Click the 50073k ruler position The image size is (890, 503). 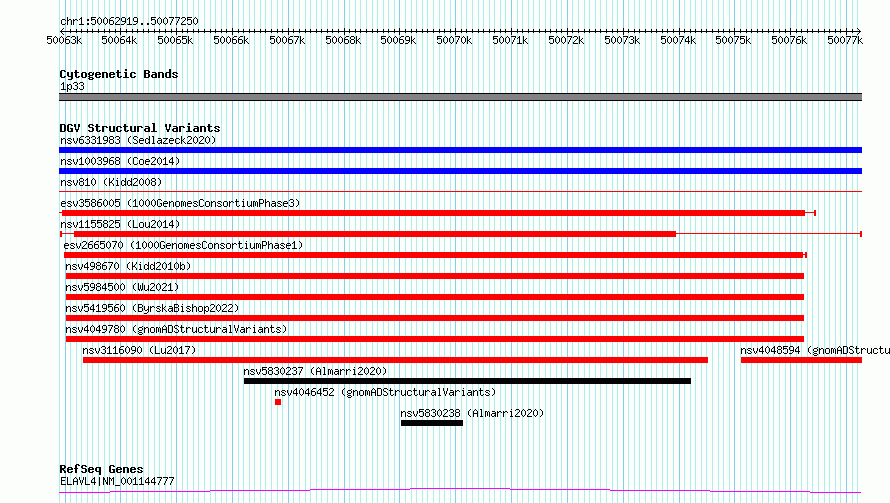pyautogui.click(x=622, y=40)
